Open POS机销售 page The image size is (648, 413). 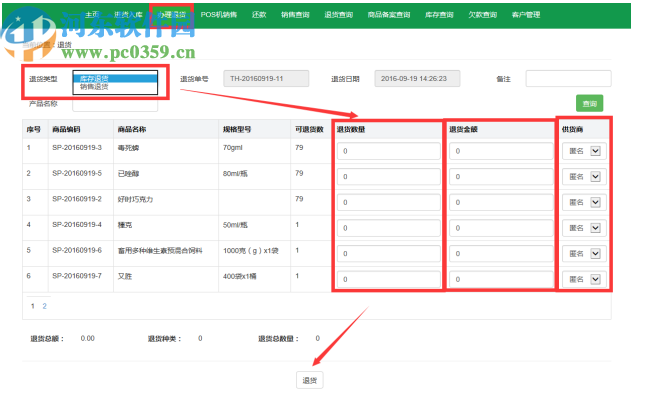(x=219, y=14)
